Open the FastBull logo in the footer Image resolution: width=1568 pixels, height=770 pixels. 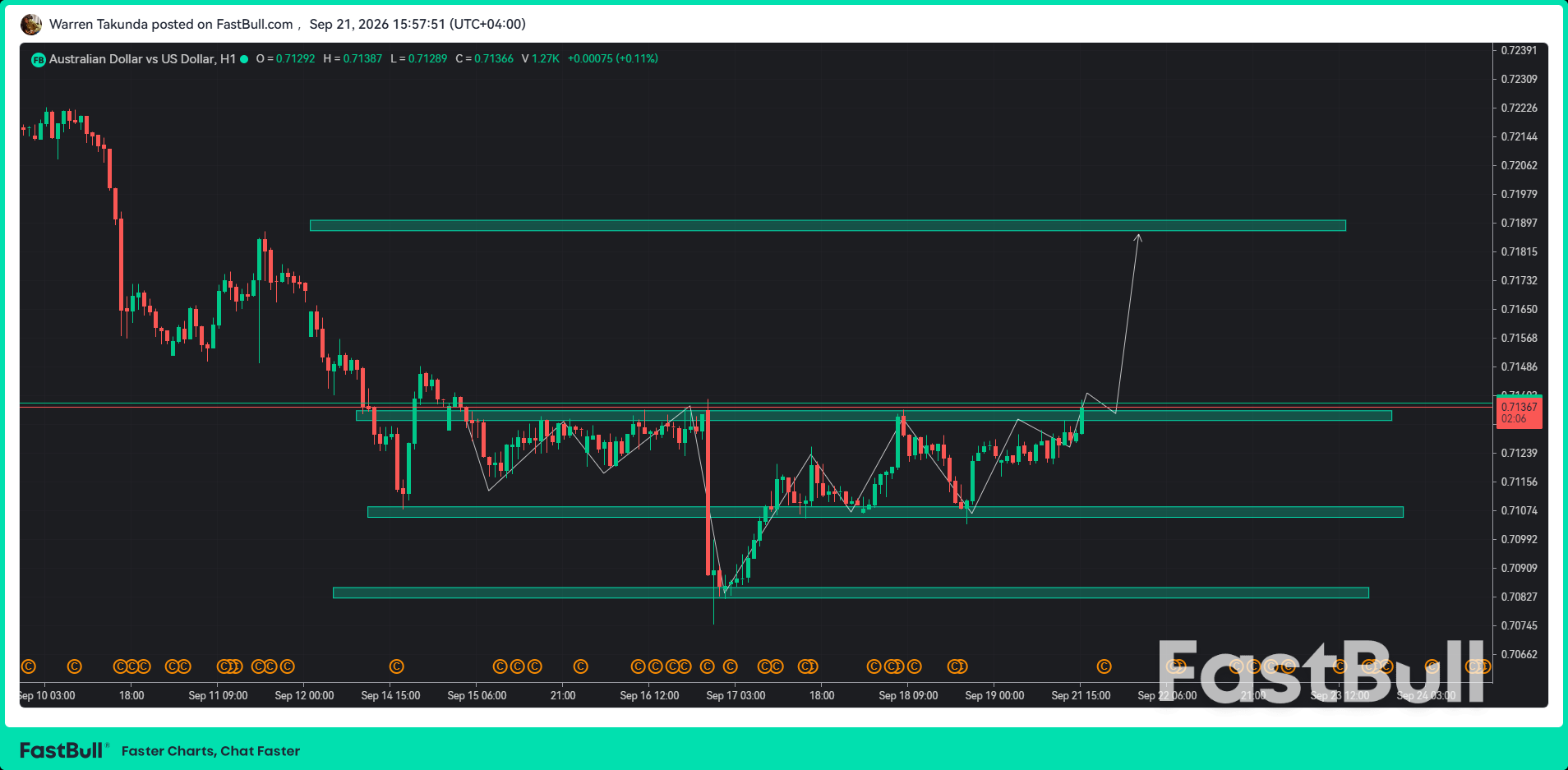click(64, 750)
